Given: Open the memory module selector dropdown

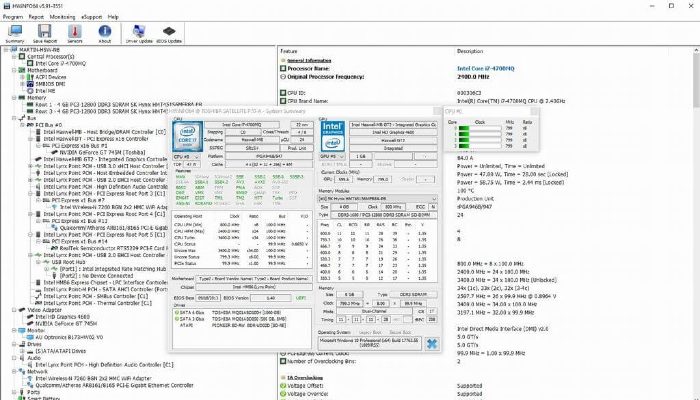Looking at the screenshot, I should [x=377, y=198].
